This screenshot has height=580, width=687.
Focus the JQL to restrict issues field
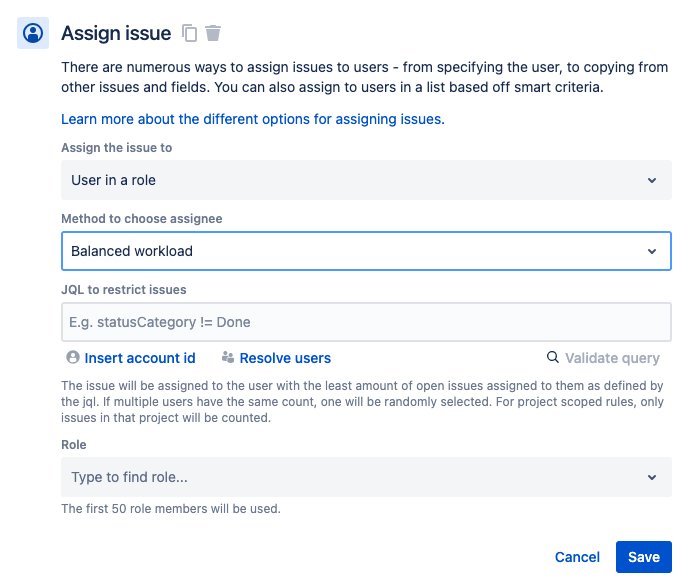(x=366, y=323)
